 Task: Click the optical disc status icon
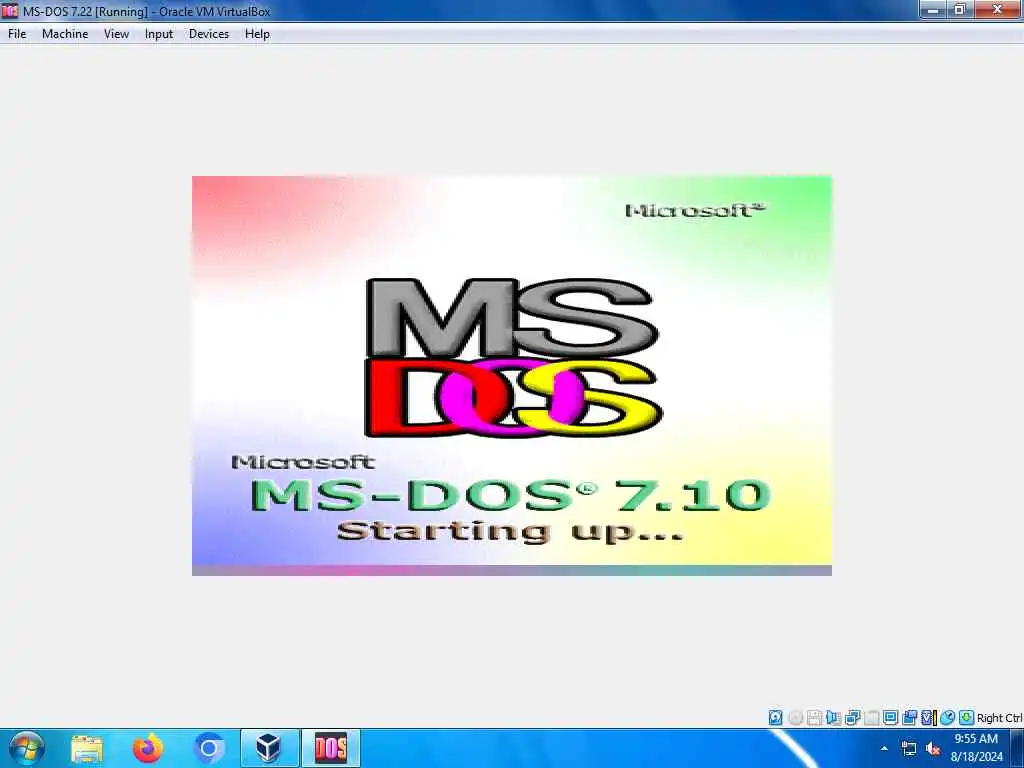point(795,718)
